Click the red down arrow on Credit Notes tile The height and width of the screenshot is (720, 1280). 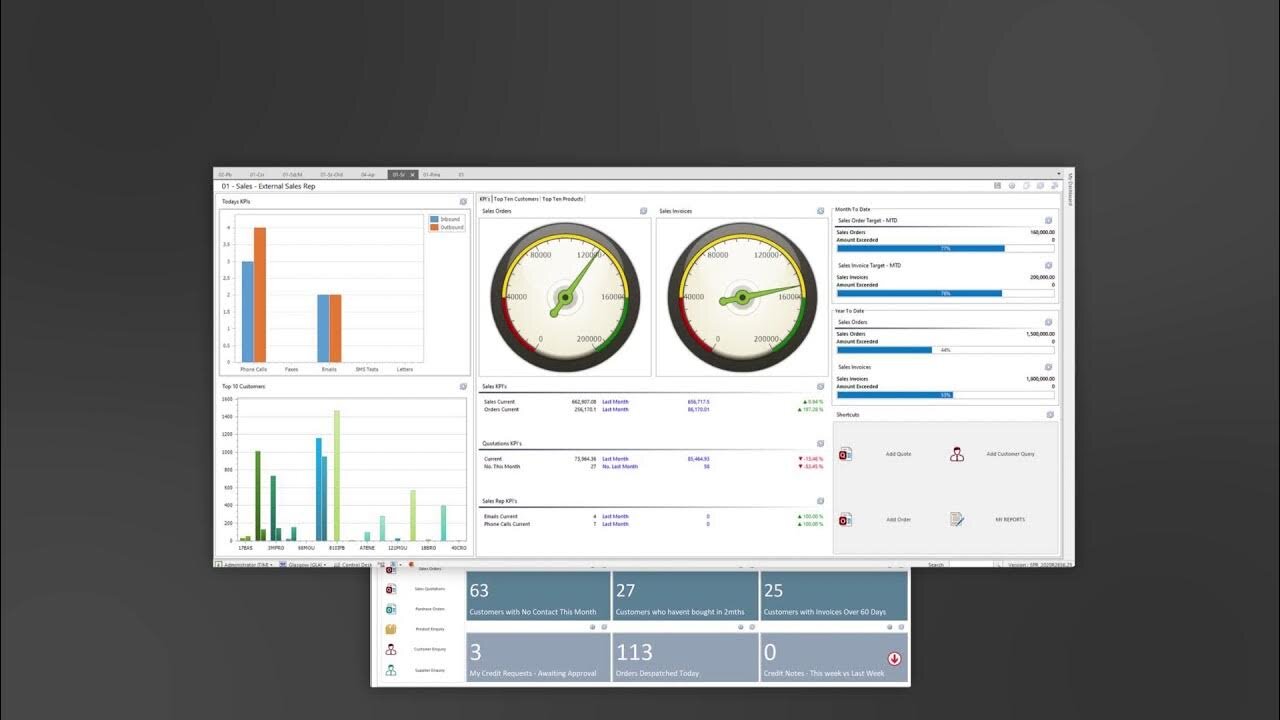(894, 658)
